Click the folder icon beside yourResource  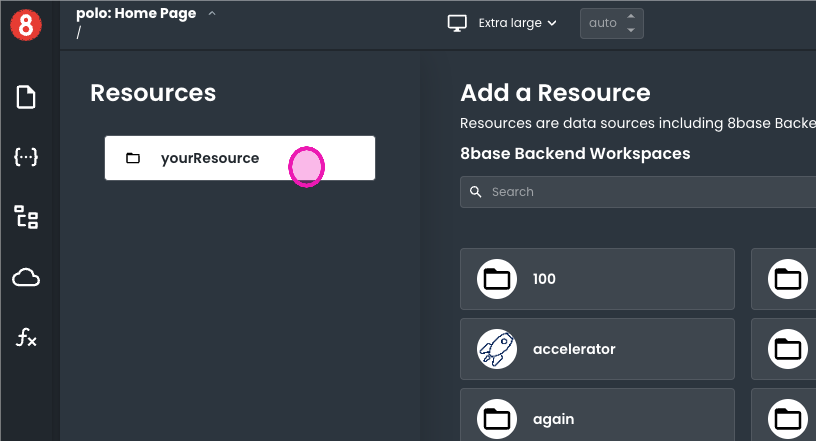(133, 158)
